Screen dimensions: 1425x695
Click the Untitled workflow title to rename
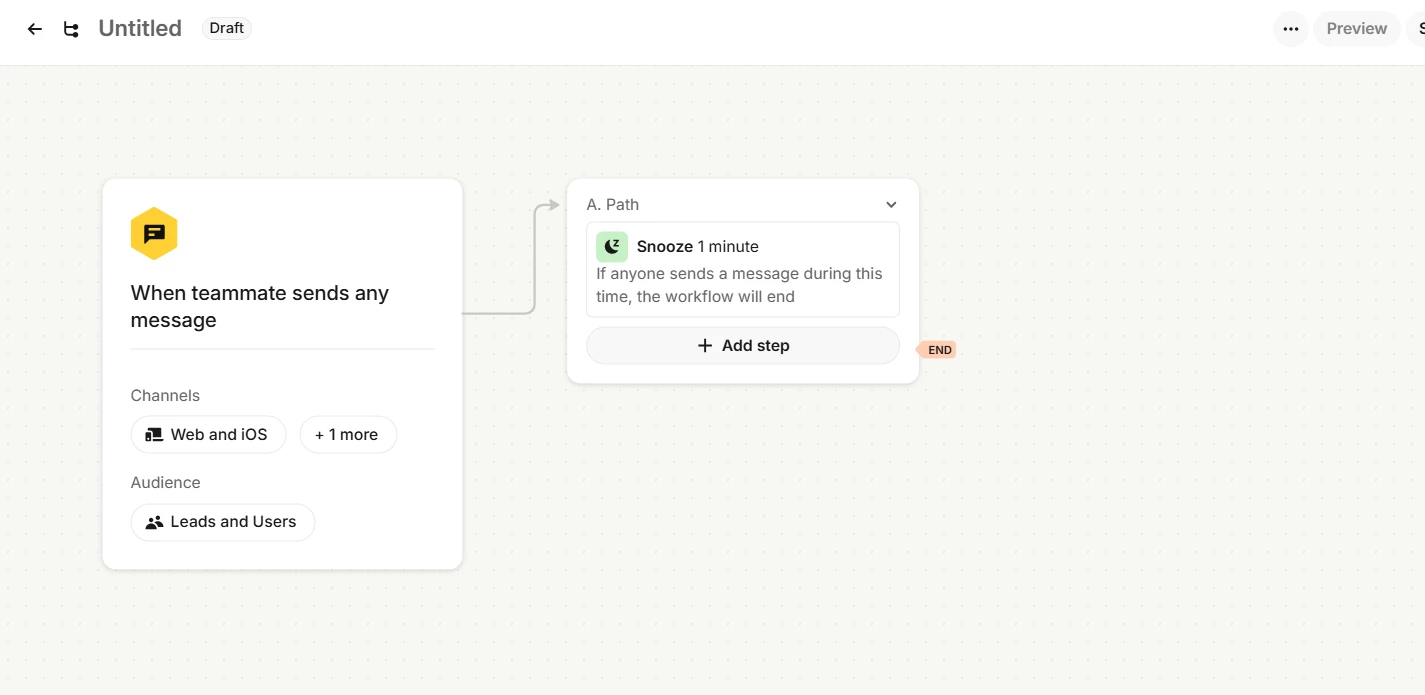140,29
